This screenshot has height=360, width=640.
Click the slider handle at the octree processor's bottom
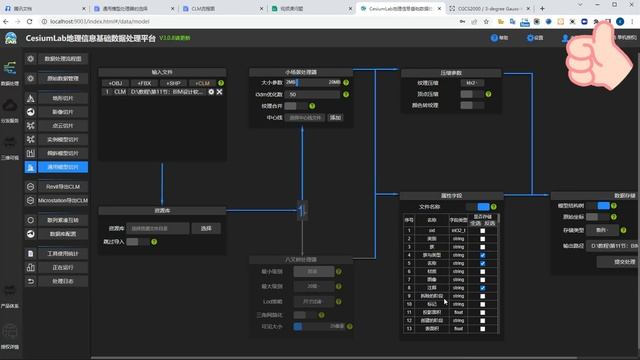[x=298, y=327]
